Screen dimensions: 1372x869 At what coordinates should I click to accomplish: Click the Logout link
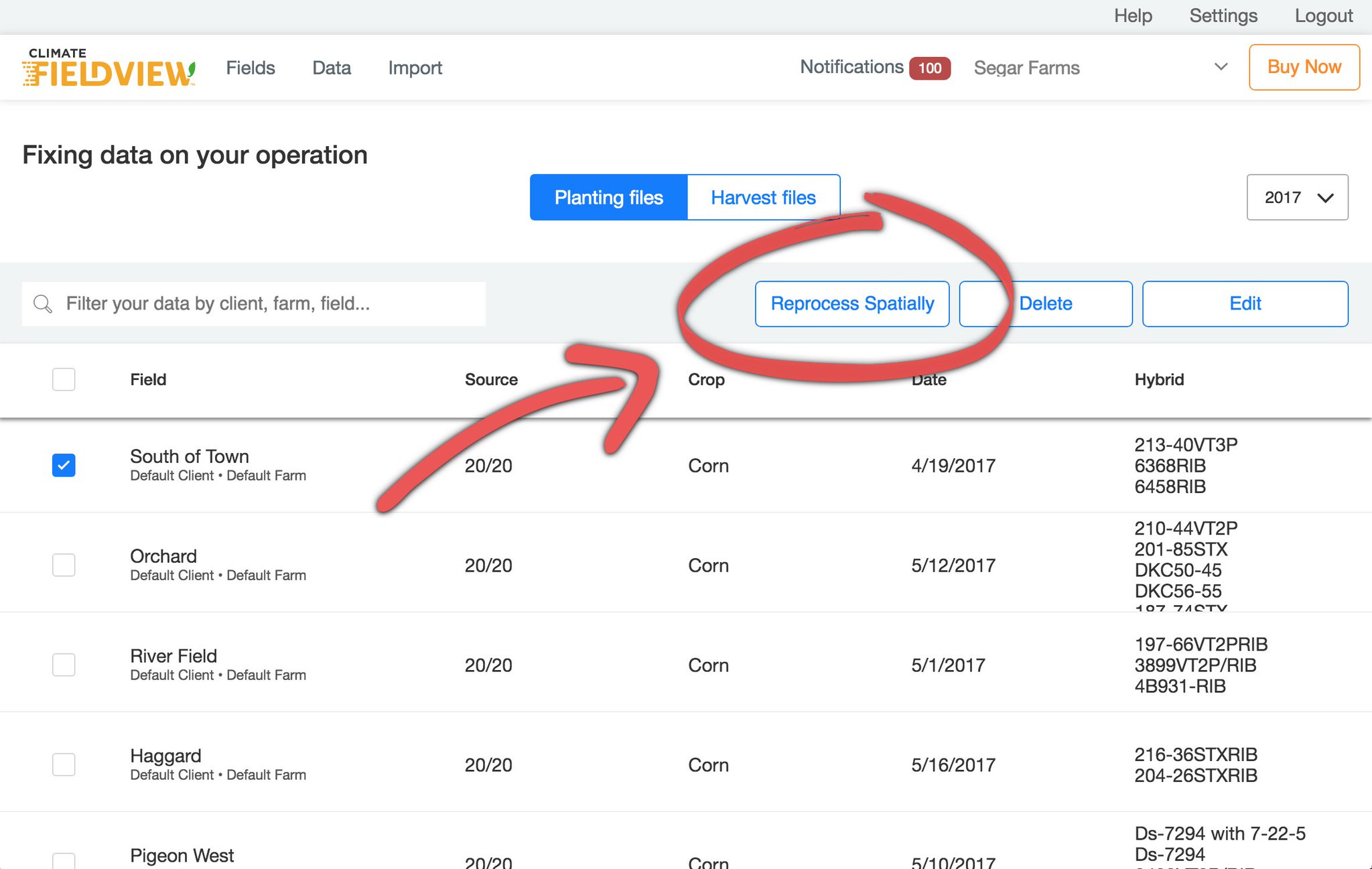point(1323,15)
